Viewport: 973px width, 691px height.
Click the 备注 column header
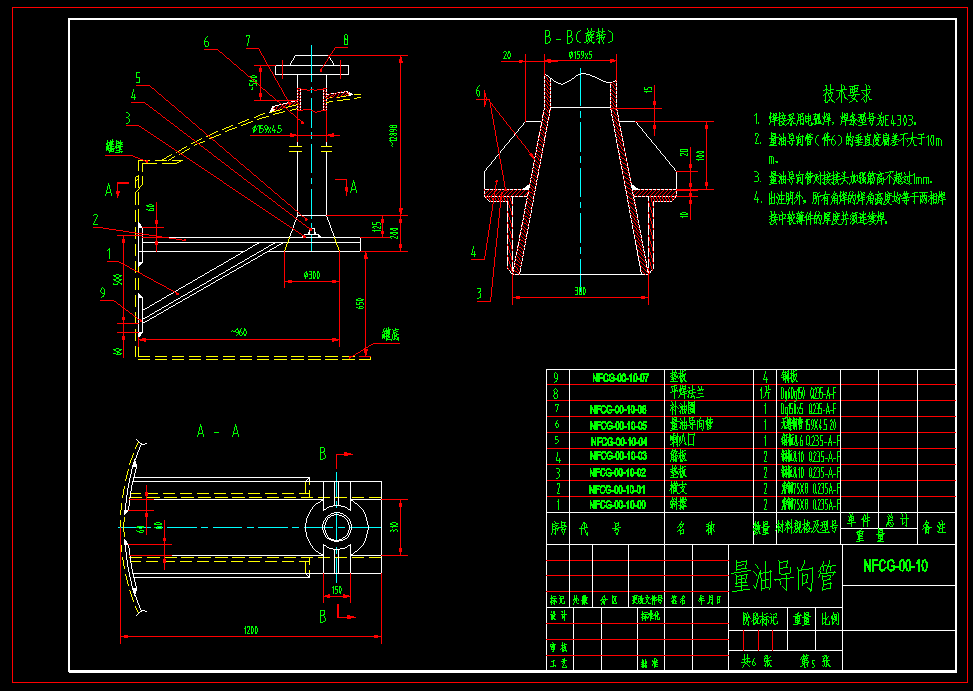click(935, 528)
